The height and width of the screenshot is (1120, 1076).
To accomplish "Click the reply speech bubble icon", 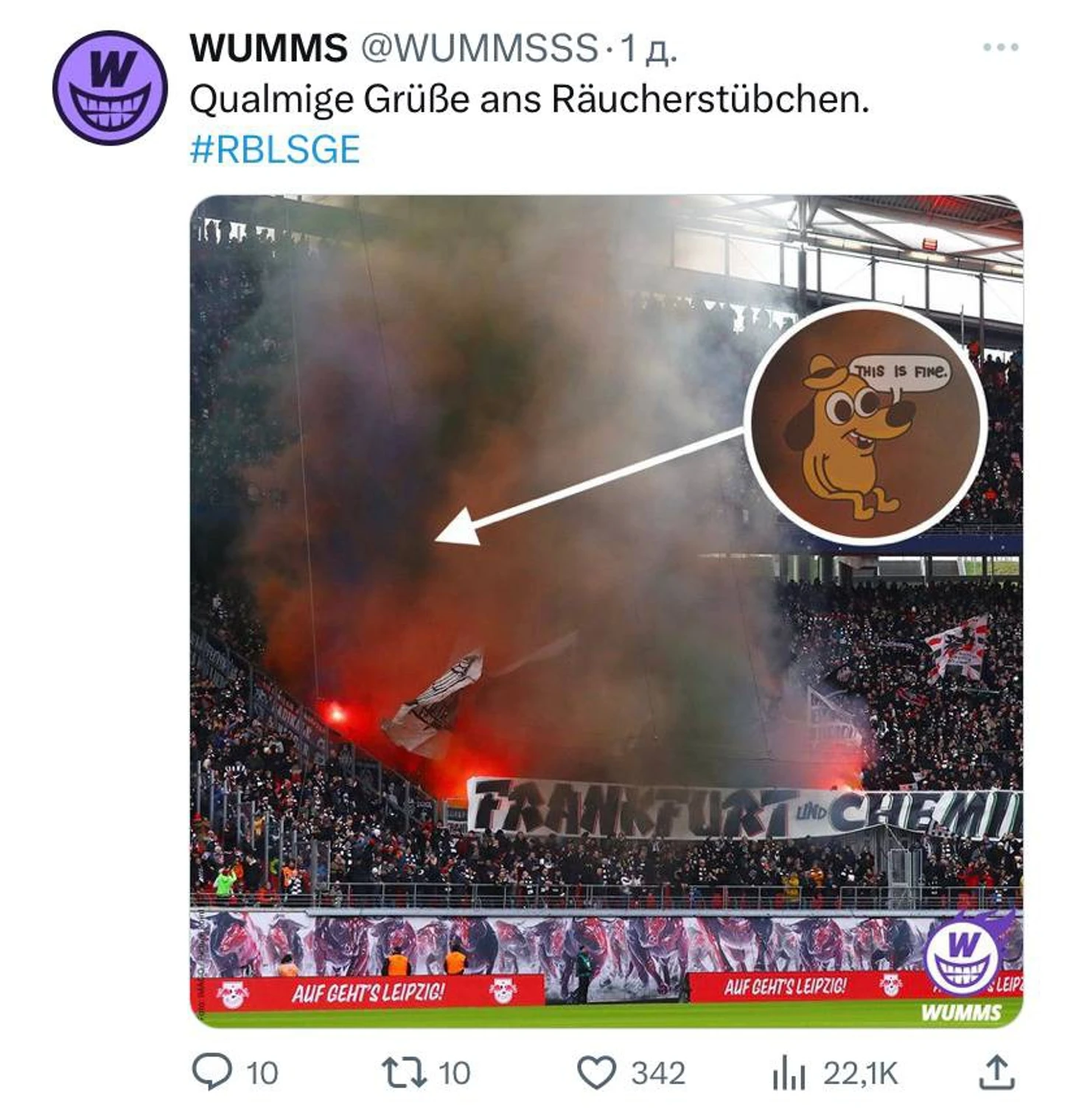I will point(212,1072).
